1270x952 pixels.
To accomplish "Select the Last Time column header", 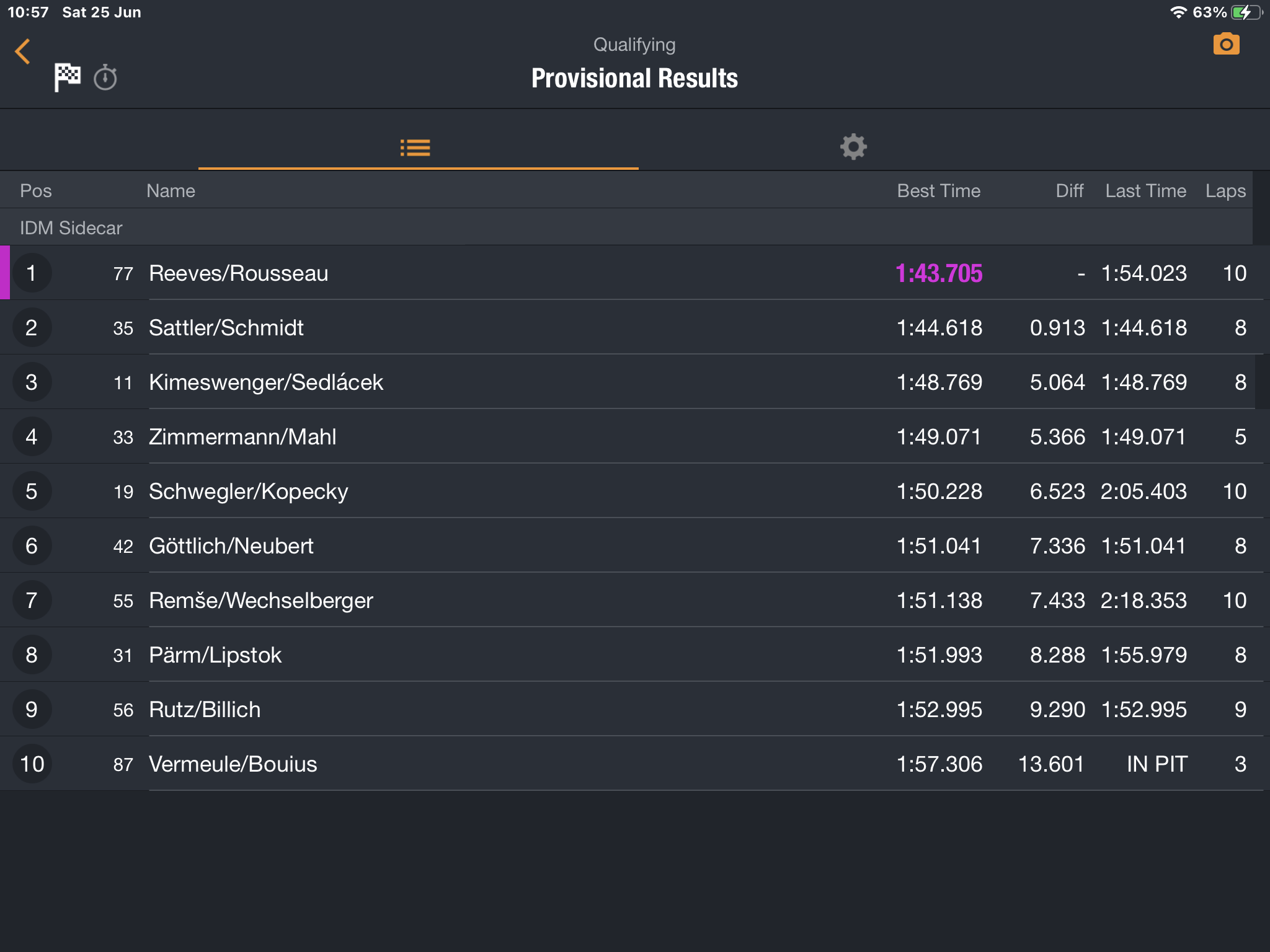I will coord(1146,191).
